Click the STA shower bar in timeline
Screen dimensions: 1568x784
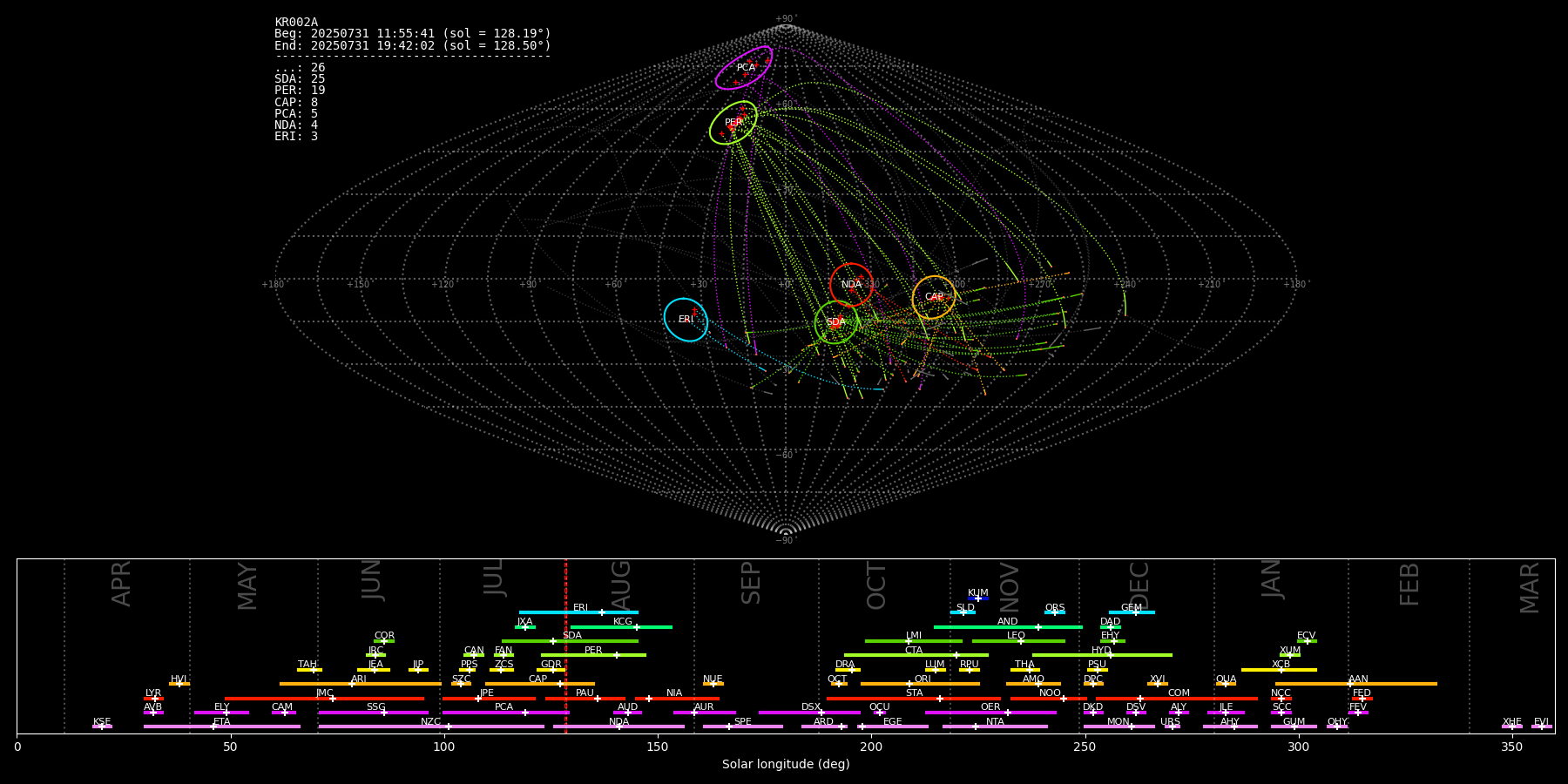click(914, 699)
